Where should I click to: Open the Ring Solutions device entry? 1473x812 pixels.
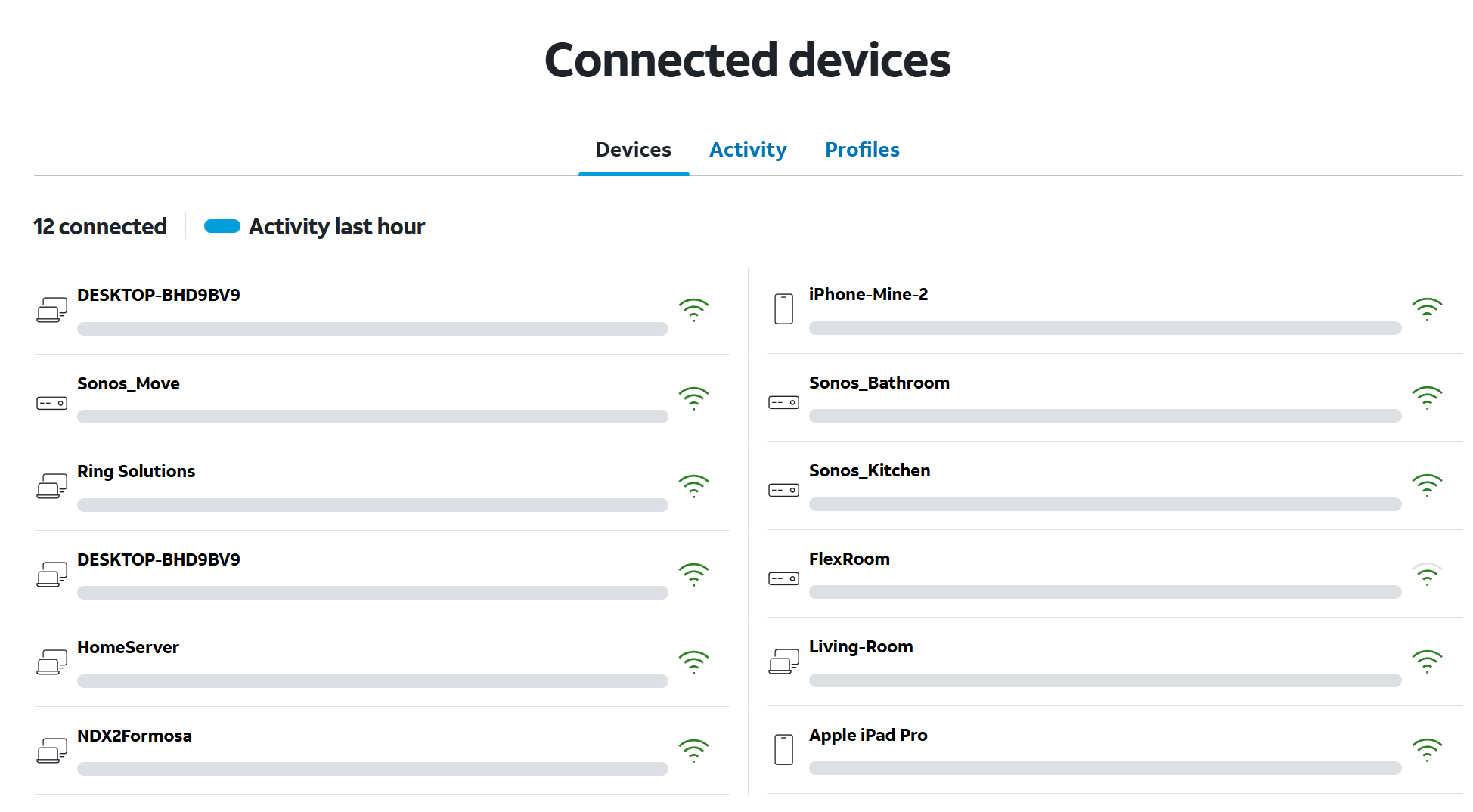point(136,471)
